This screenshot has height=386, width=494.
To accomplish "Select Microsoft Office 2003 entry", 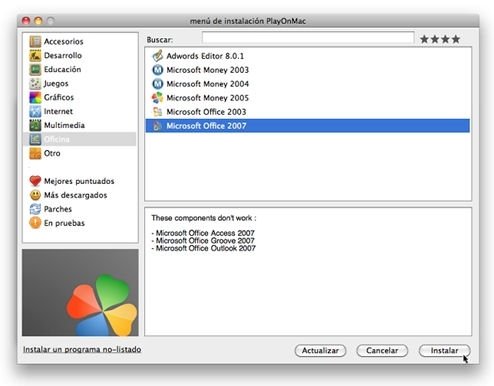I will [x=307, y=112].
